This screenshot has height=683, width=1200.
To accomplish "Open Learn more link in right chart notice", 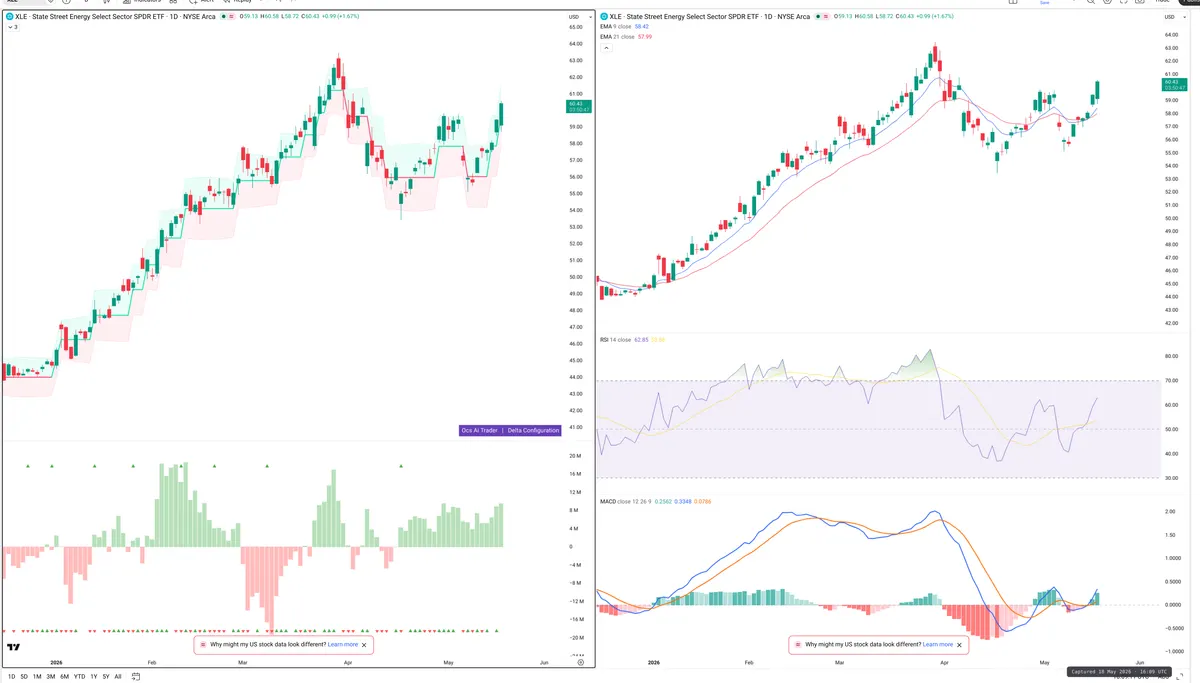I will click(x=937, y=645).
